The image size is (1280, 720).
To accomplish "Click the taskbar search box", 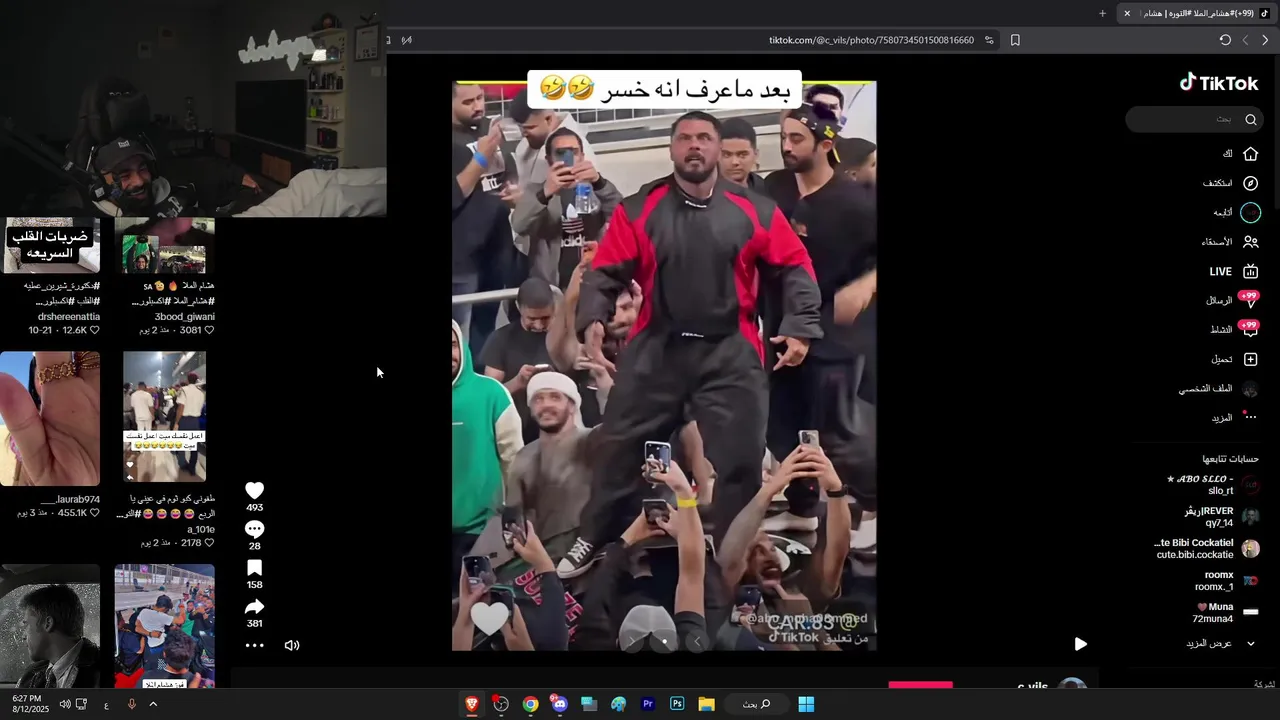I will click(x=755, y=704).
